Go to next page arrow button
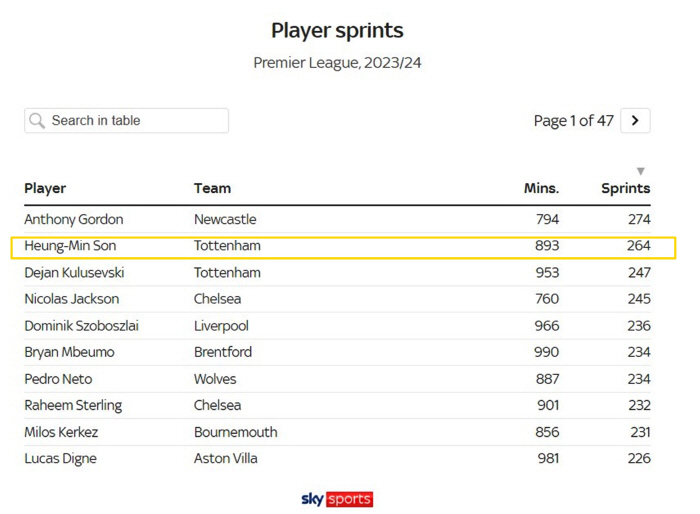 [x=635, y=121]
